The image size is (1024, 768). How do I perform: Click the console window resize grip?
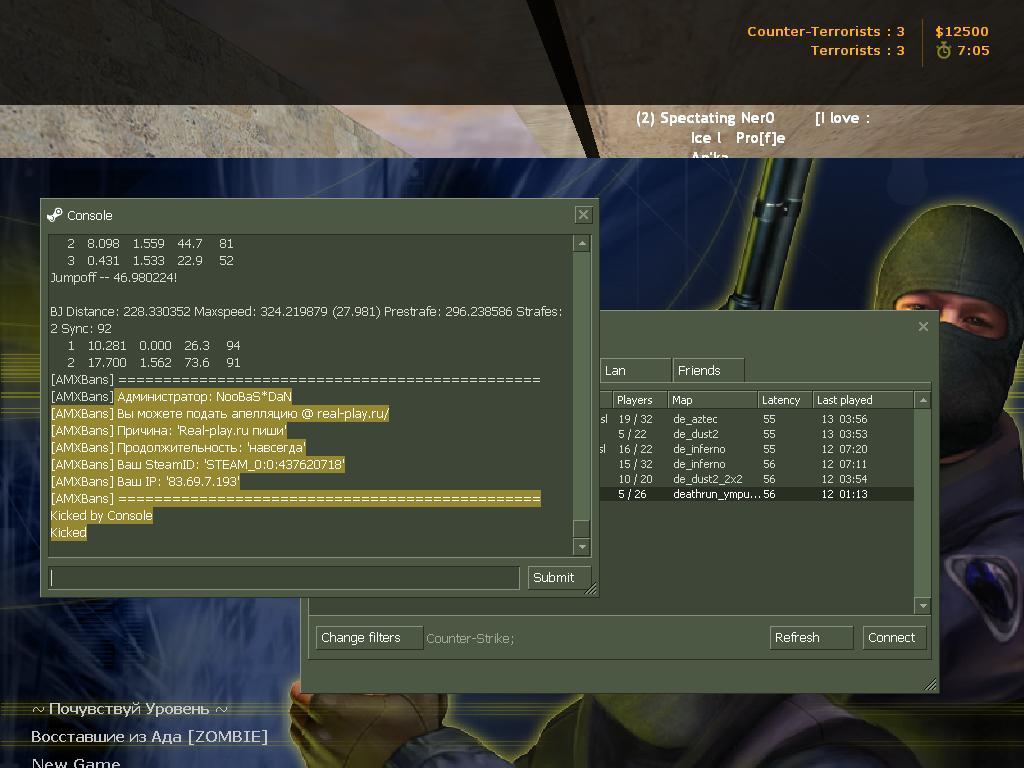click(591, 589)
